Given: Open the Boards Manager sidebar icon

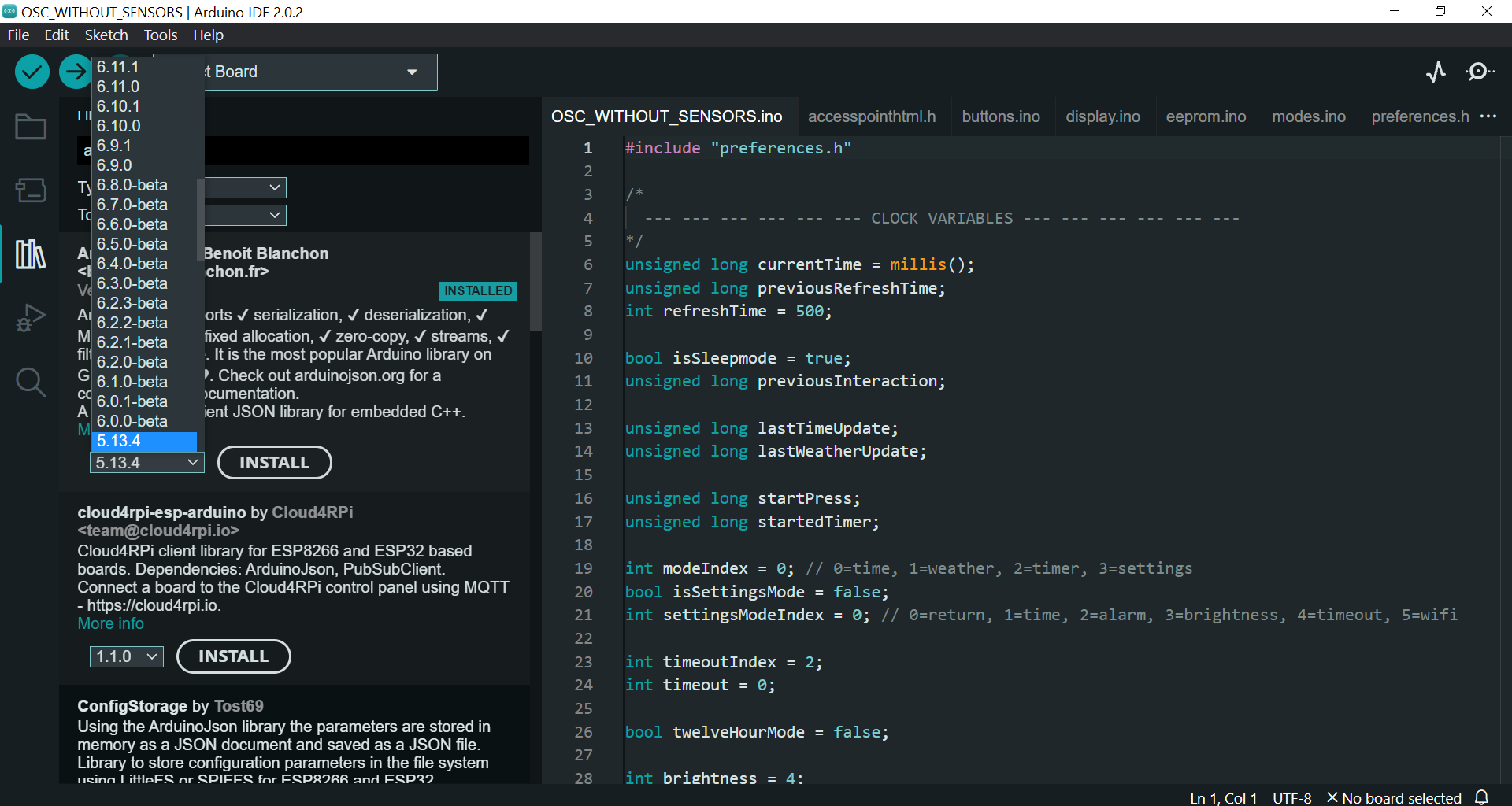Looking at the screenshot, I should pyautogui.click(x=30, y=190).
